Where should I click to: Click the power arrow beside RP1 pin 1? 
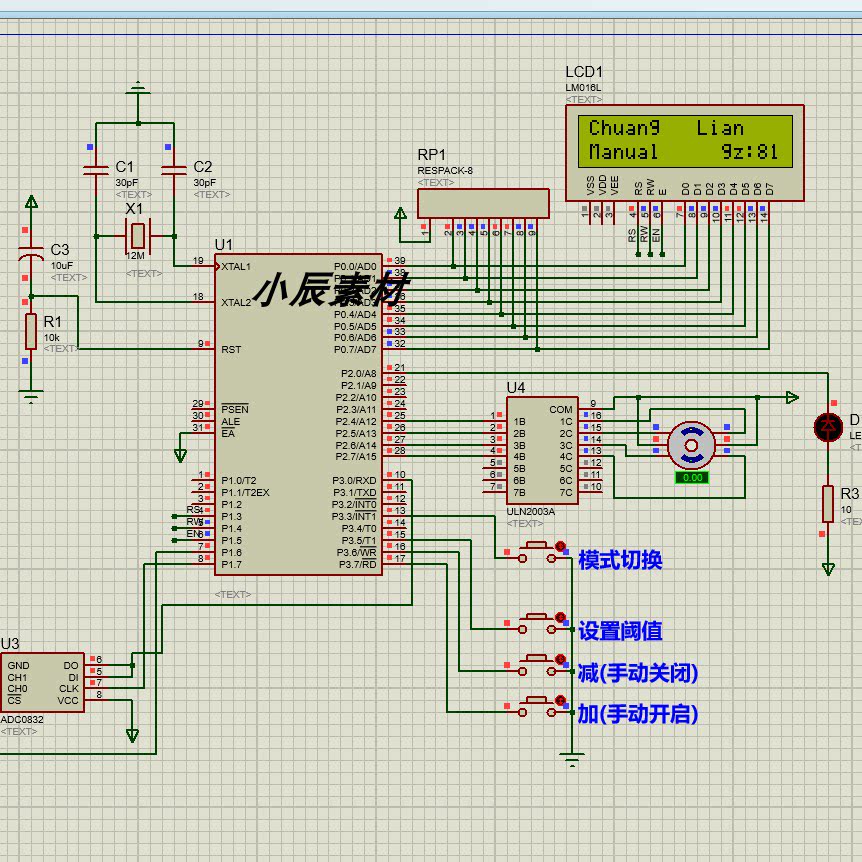400,213
